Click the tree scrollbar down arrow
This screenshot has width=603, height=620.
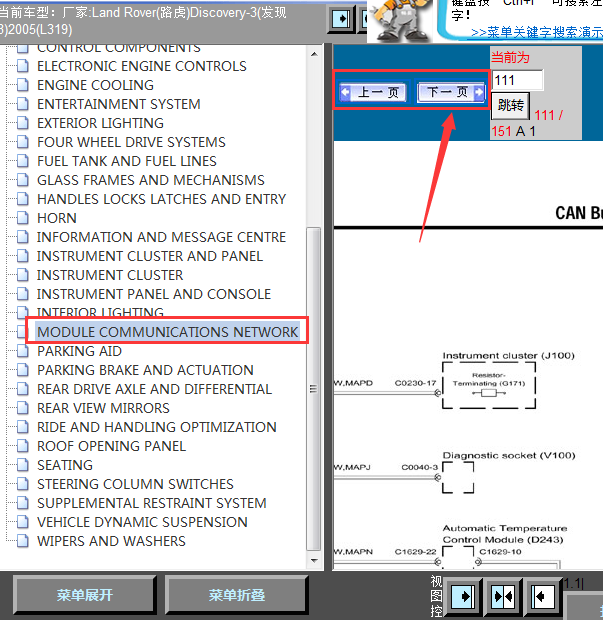(314, 561)
